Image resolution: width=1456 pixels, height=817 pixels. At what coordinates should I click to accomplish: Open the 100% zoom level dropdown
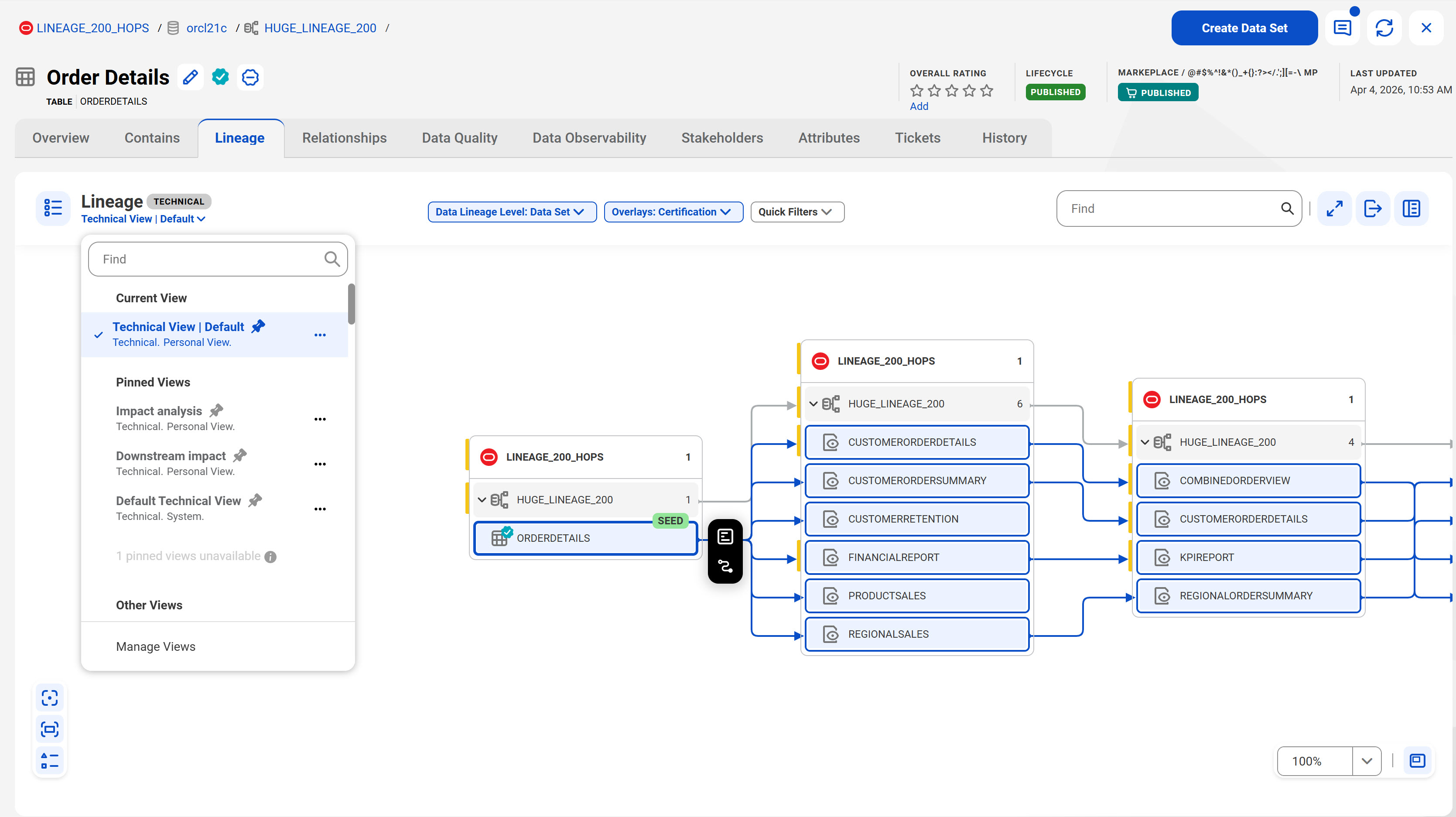click(1367, 761)
